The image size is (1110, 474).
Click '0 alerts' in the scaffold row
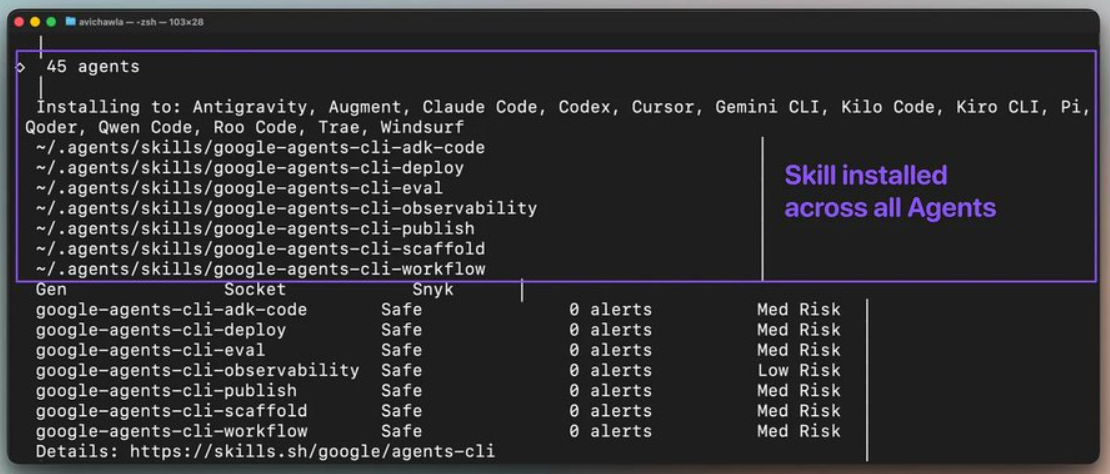[610, 410]
